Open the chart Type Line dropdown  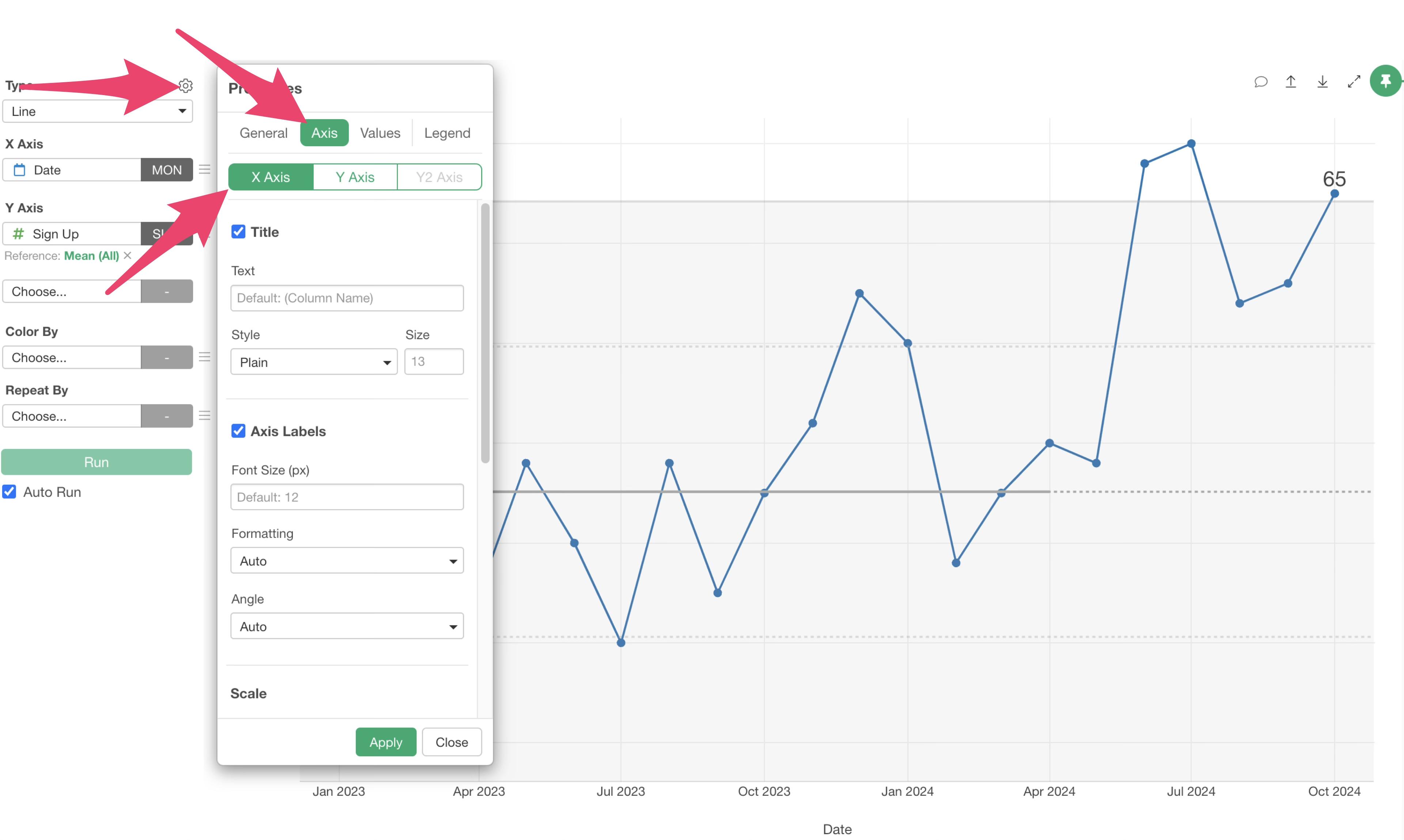click(97, 111)
